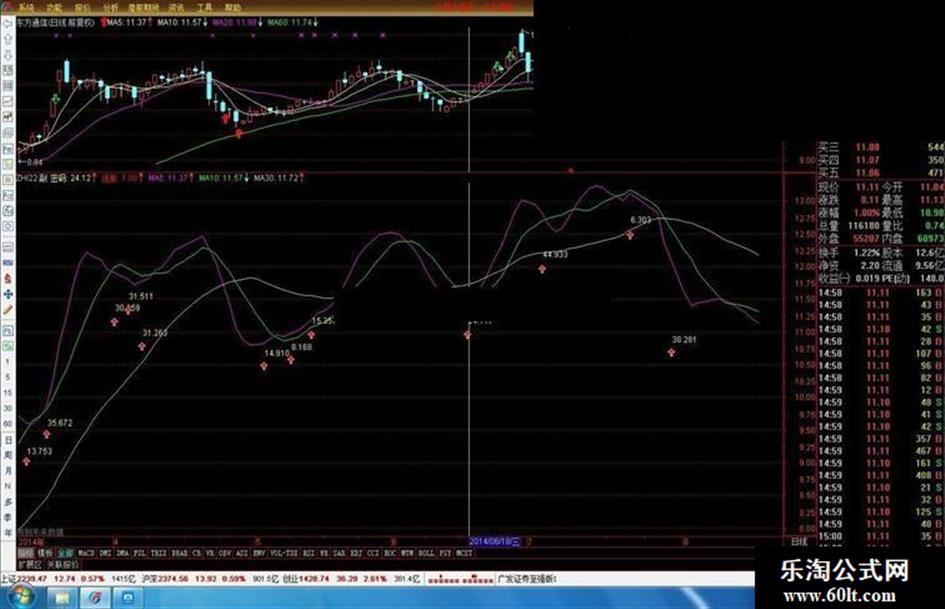
Task: Switch to quarterly 季 period
Action: (x=8, y=517)
